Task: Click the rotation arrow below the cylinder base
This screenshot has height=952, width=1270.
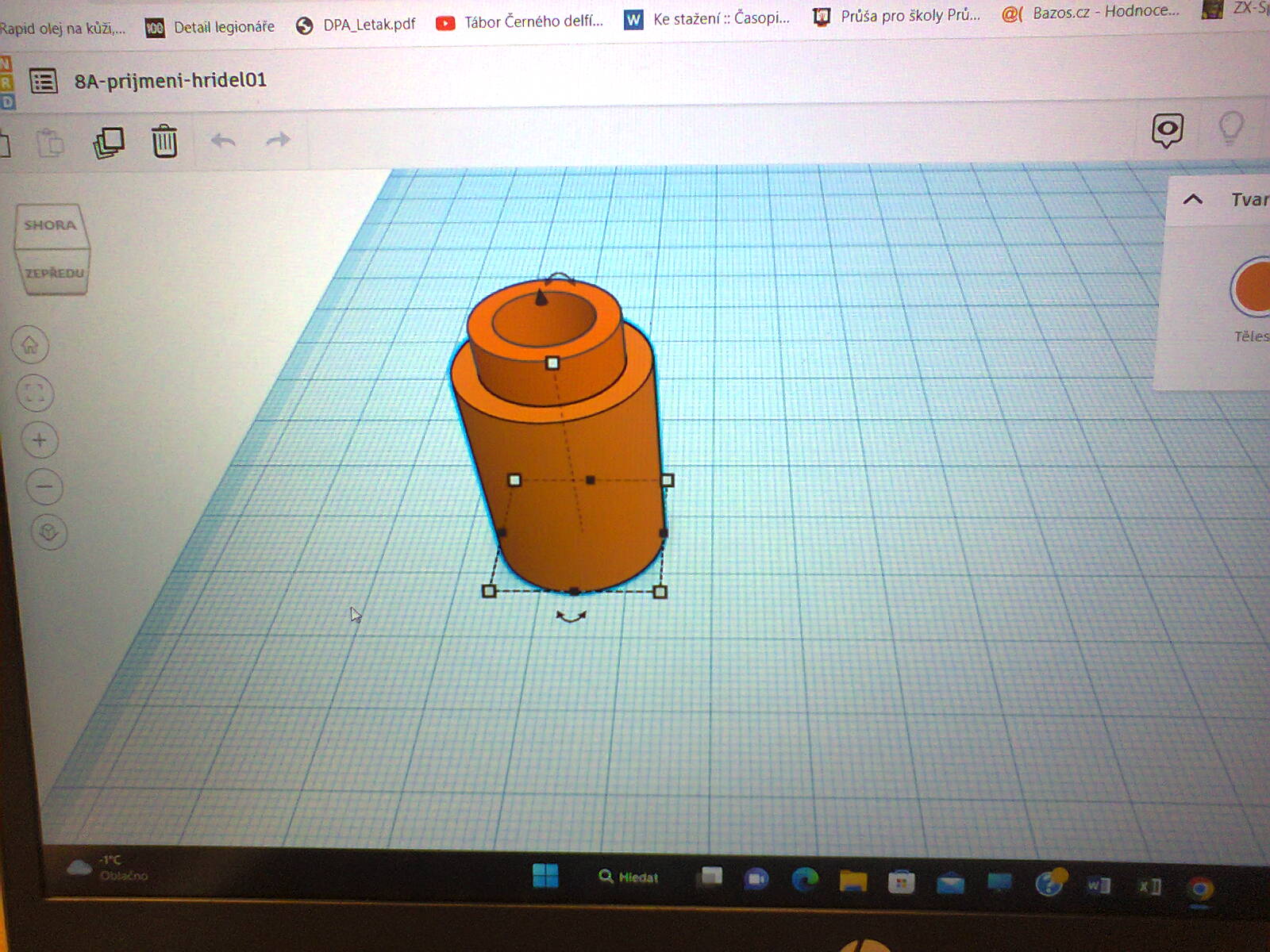Action: 571,616
